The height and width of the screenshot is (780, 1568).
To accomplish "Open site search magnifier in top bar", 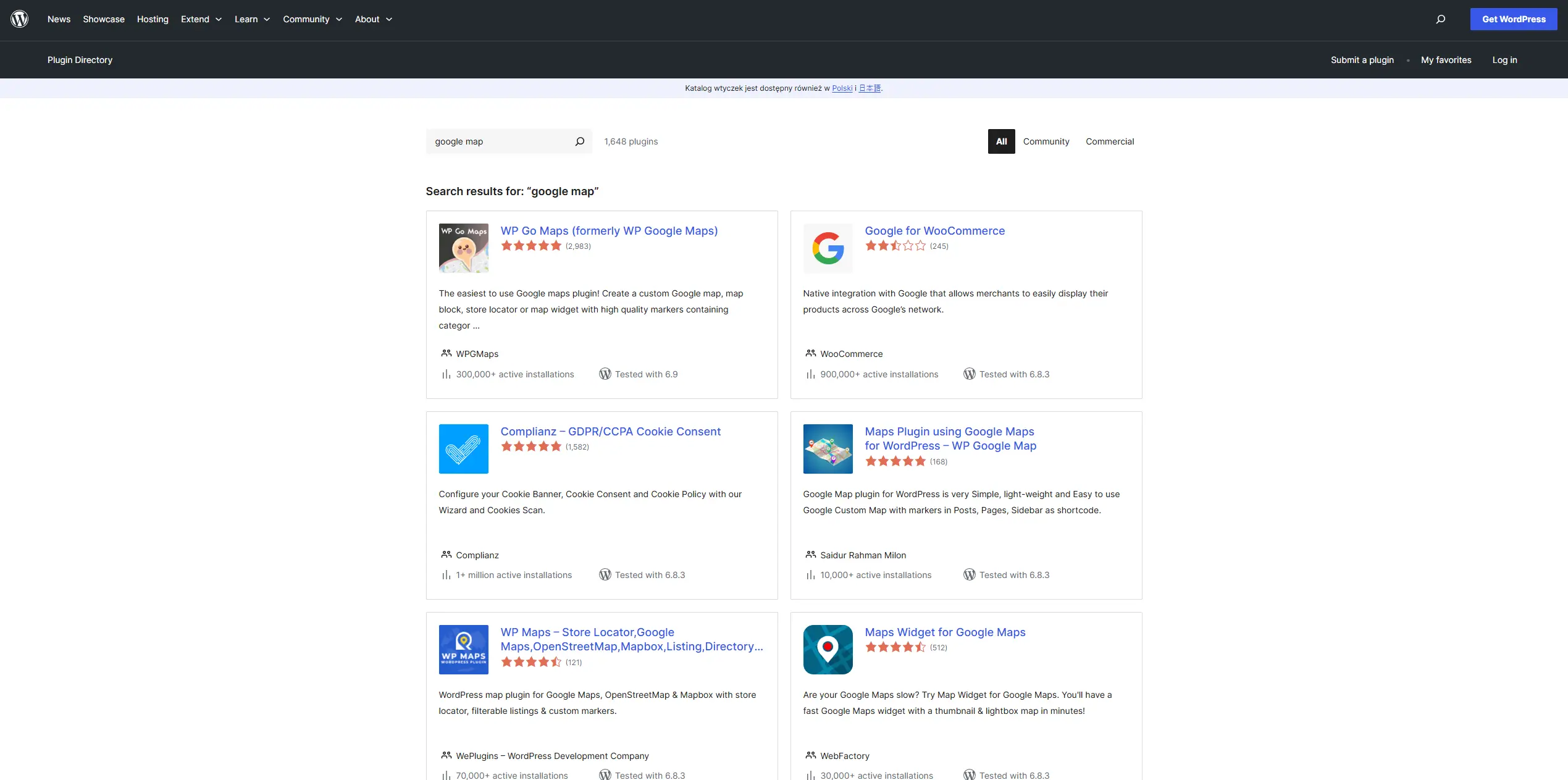I will click(x=1440, y=19).
